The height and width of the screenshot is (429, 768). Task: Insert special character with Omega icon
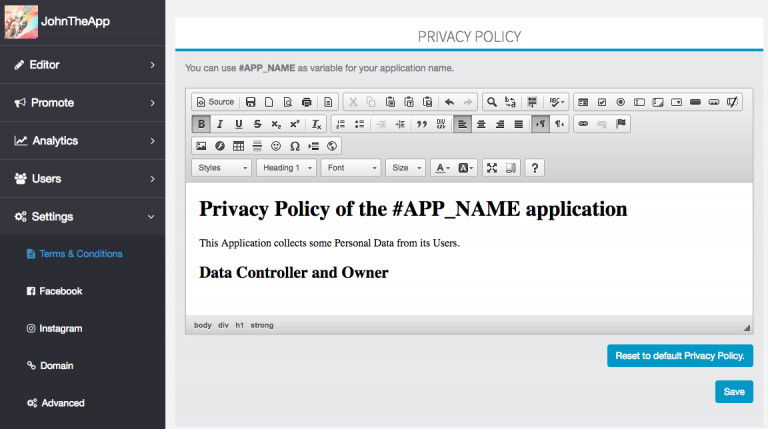[x=294, y=146]
